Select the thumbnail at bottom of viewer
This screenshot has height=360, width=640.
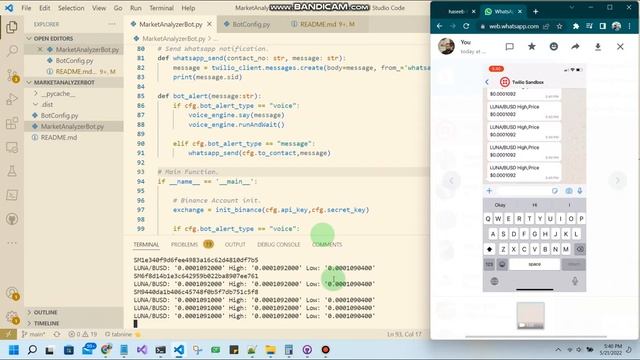click(530, 316)
